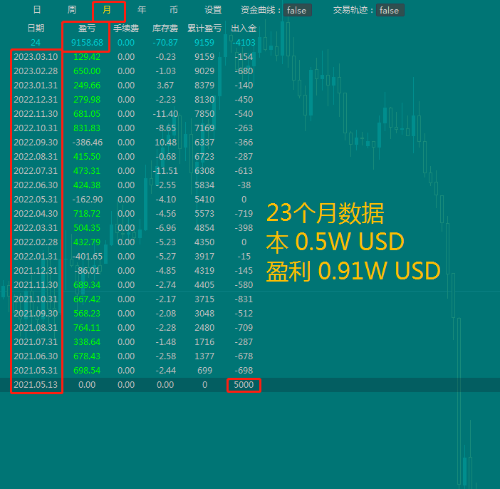Select the 2022.11.30 date row
This screenshot has height=489, width=500.
pos(36,114)
